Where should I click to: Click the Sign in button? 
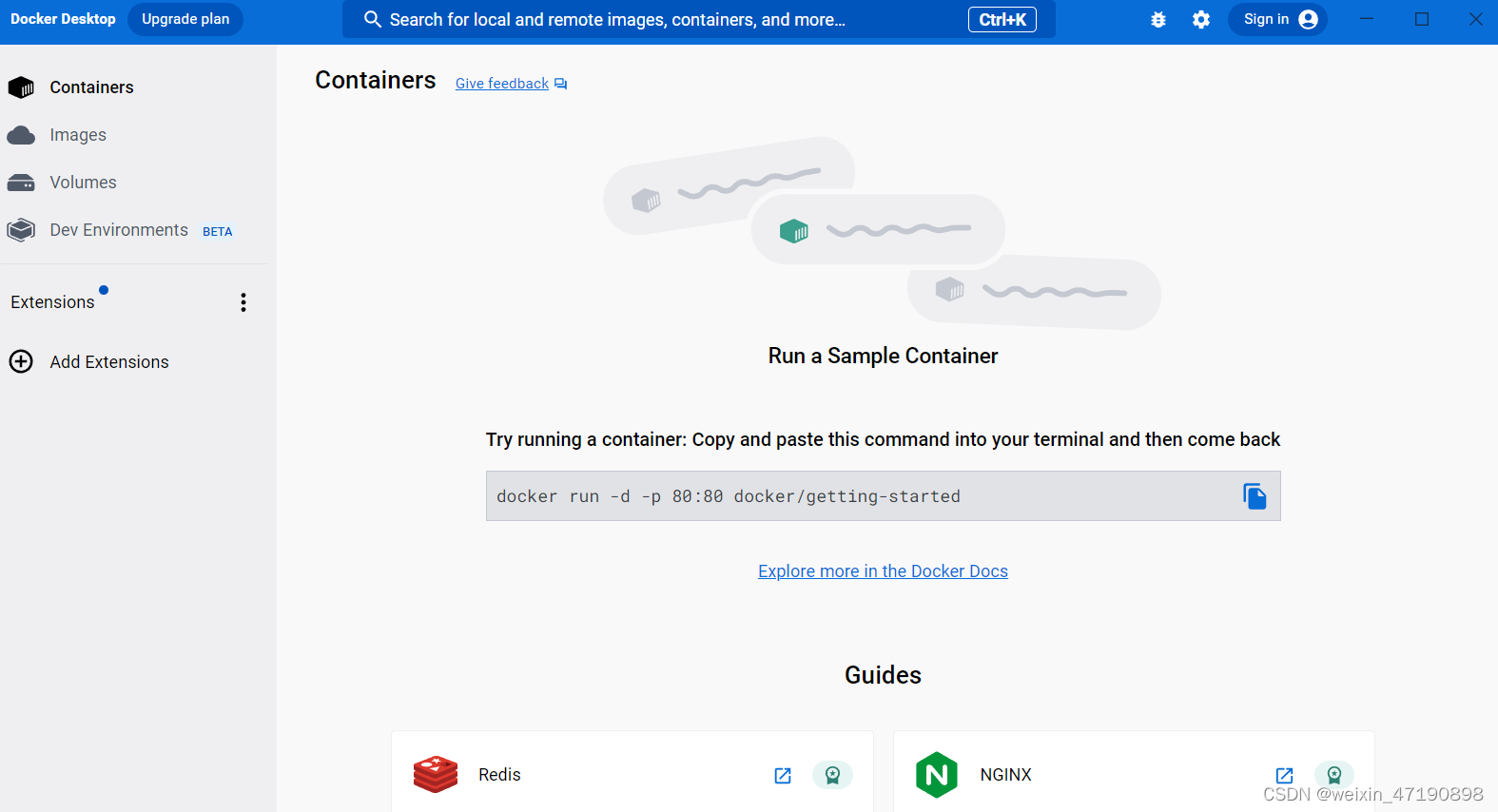coord(1277,19)
